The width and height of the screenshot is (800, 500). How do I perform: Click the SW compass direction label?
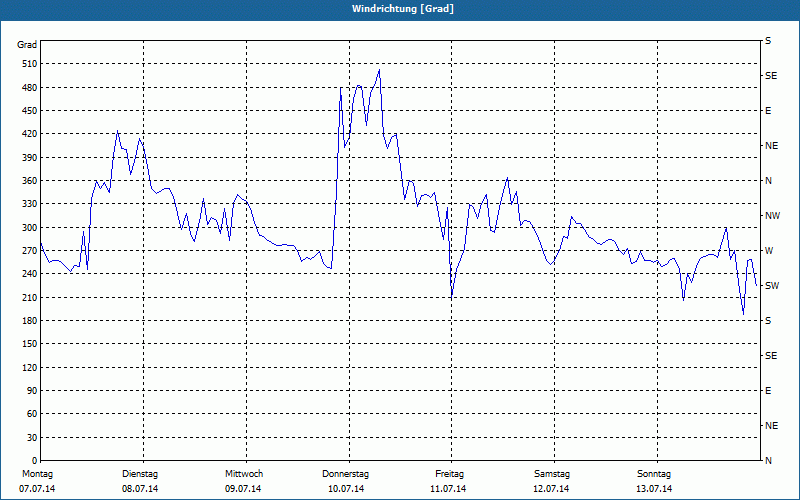pos(772,286)
